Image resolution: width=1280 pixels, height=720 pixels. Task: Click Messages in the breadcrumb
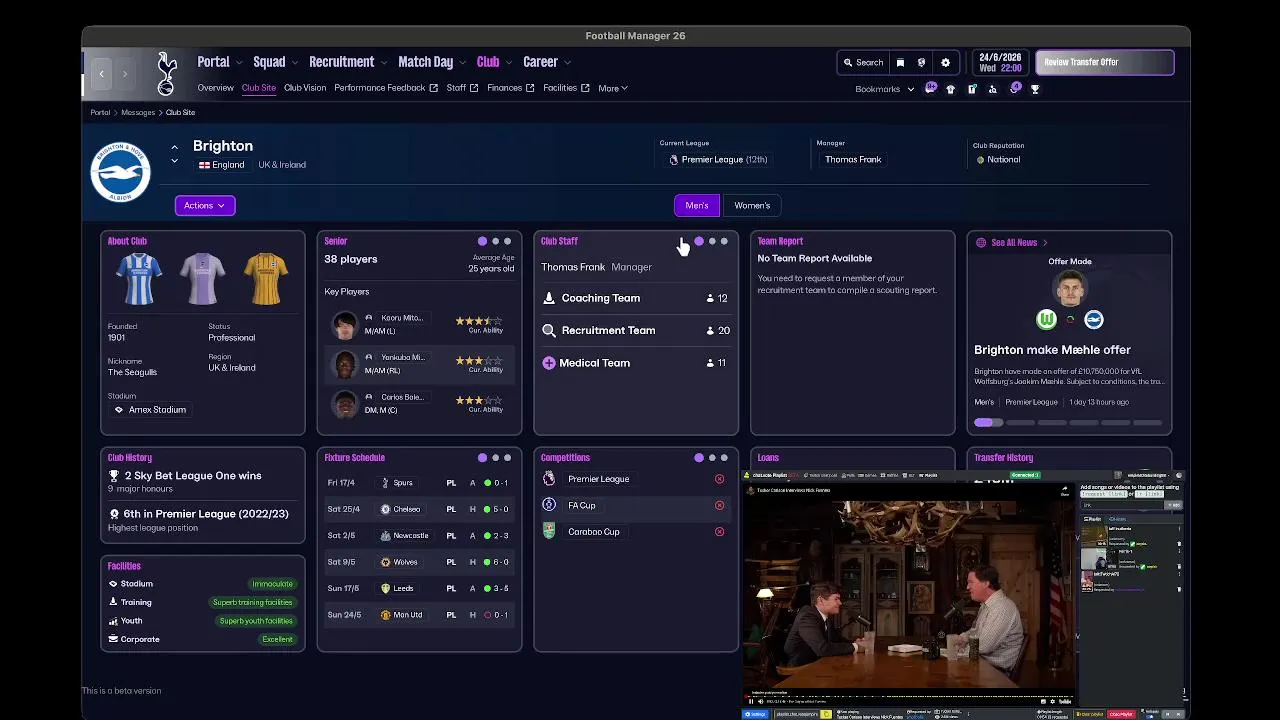(x=138, y=113)
